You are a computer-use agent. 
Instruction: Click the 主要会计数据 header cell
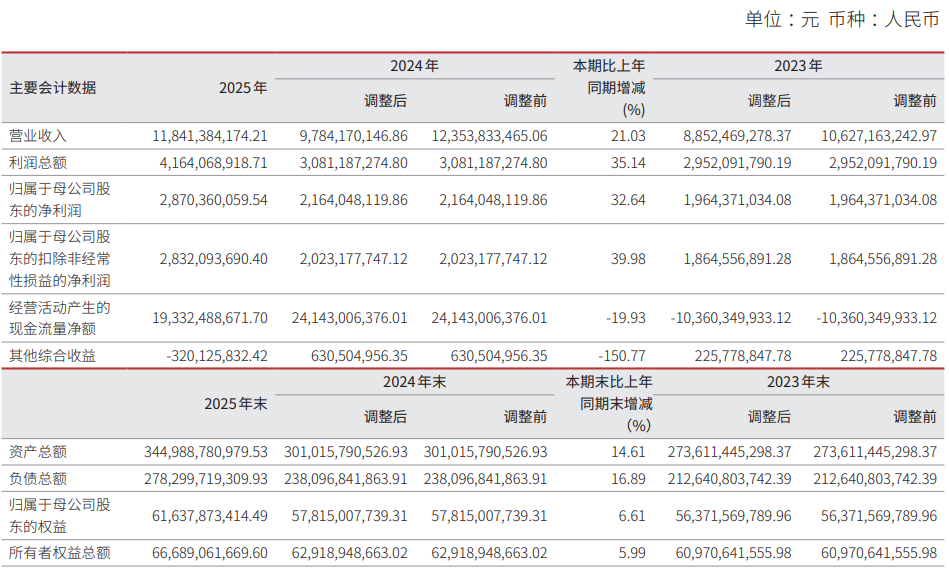pyautogui.click(x=53, y=88)
